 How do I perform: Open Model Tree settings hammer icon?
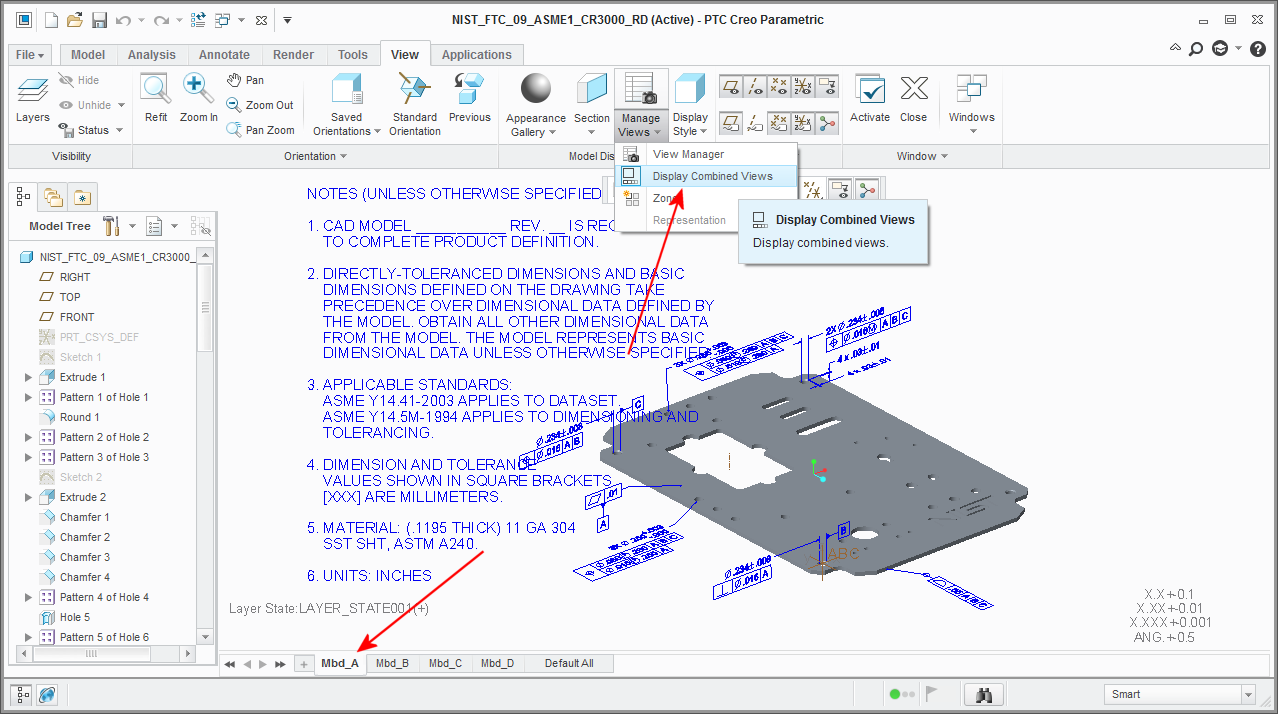(113, 226)
